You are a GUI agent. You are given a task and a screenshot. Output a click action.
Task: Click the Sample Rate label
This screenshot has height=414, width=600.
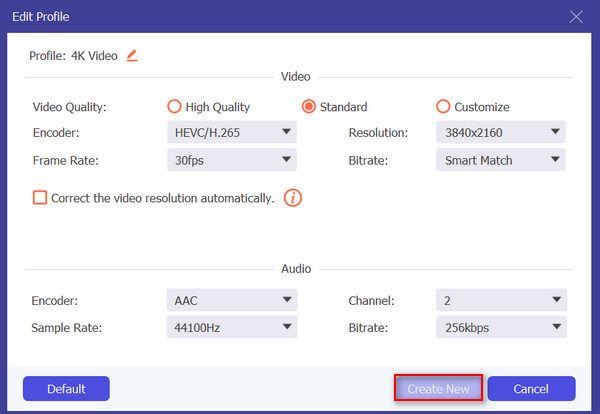67,328
